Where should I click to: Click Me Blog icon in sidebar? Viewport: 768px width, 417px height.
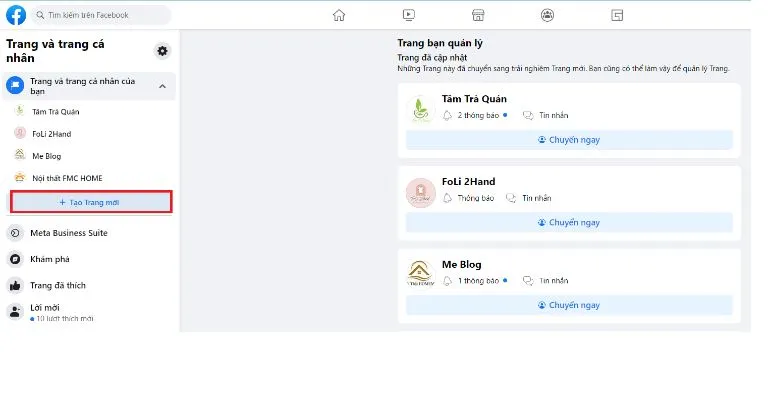(x=20, y=155)
